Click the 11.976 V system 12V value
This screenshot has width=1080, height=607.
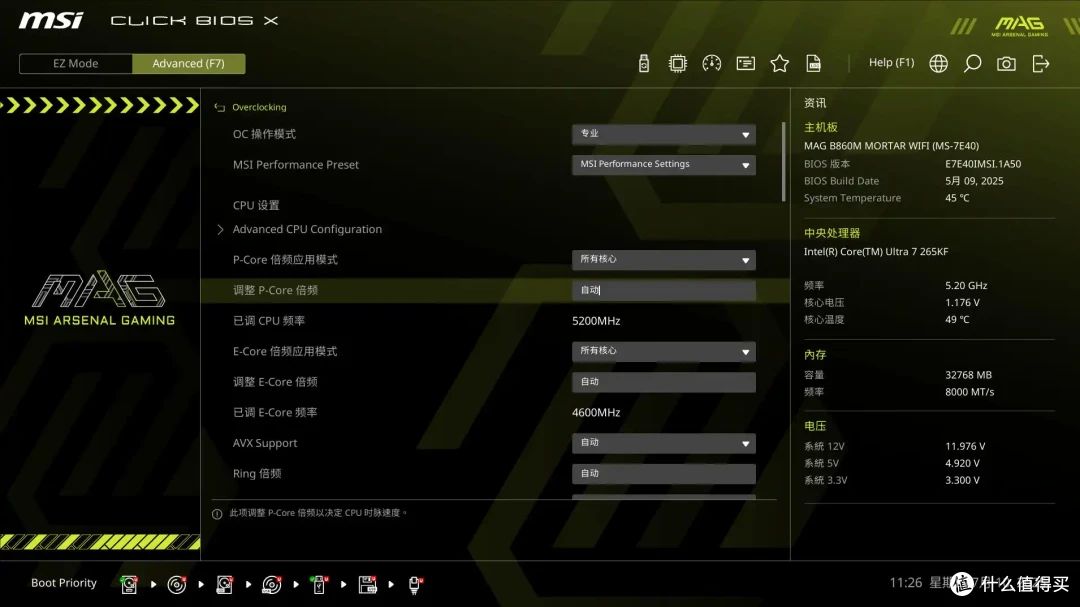tap(965, 446)
